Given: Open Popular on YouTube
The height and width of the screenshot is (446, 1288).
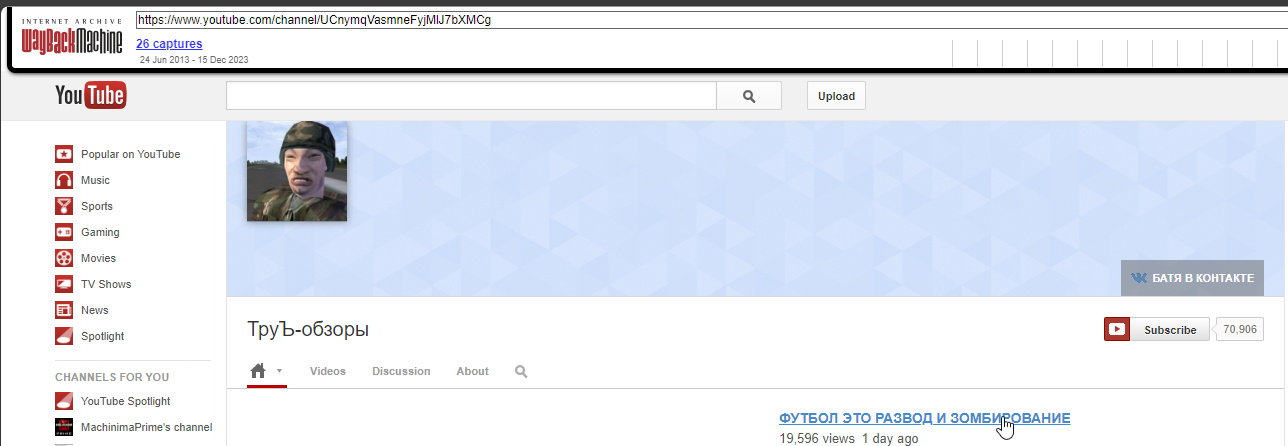Looking at the screenshot, I should [131, 154].
